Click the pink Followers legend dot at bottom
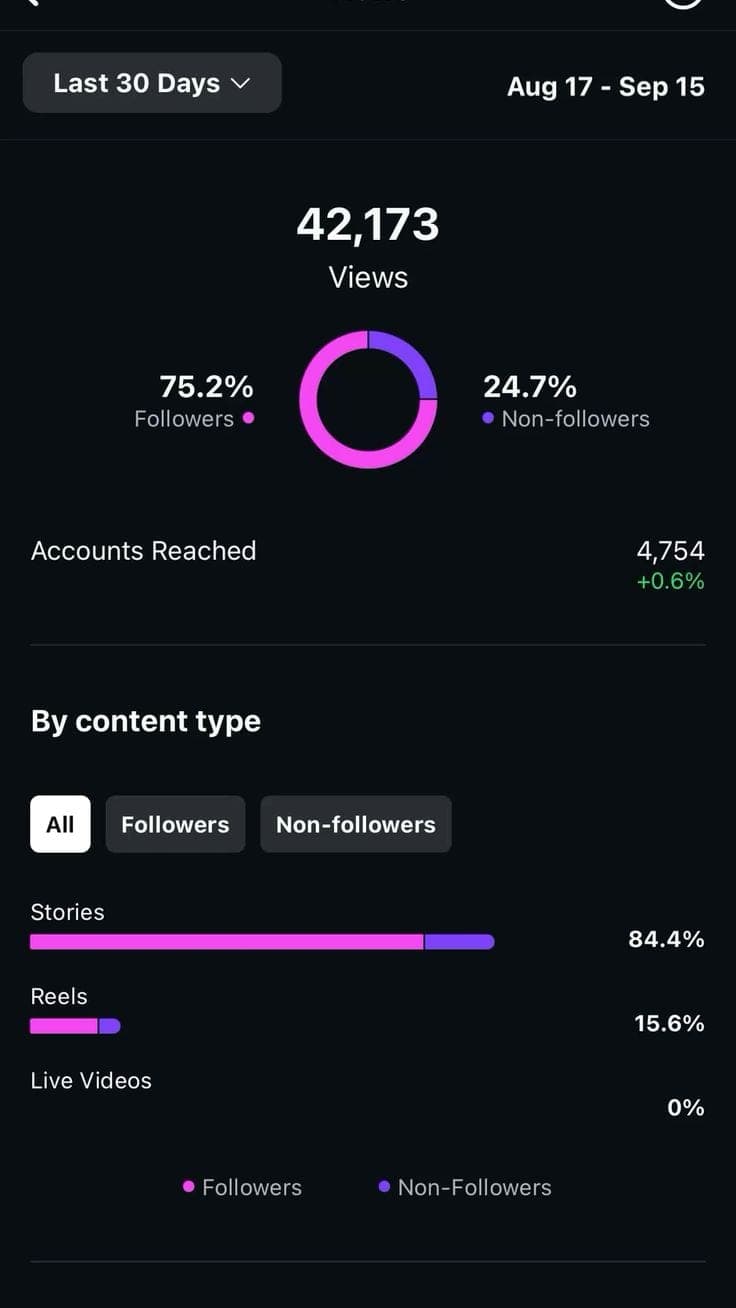 click(188, 1187)
